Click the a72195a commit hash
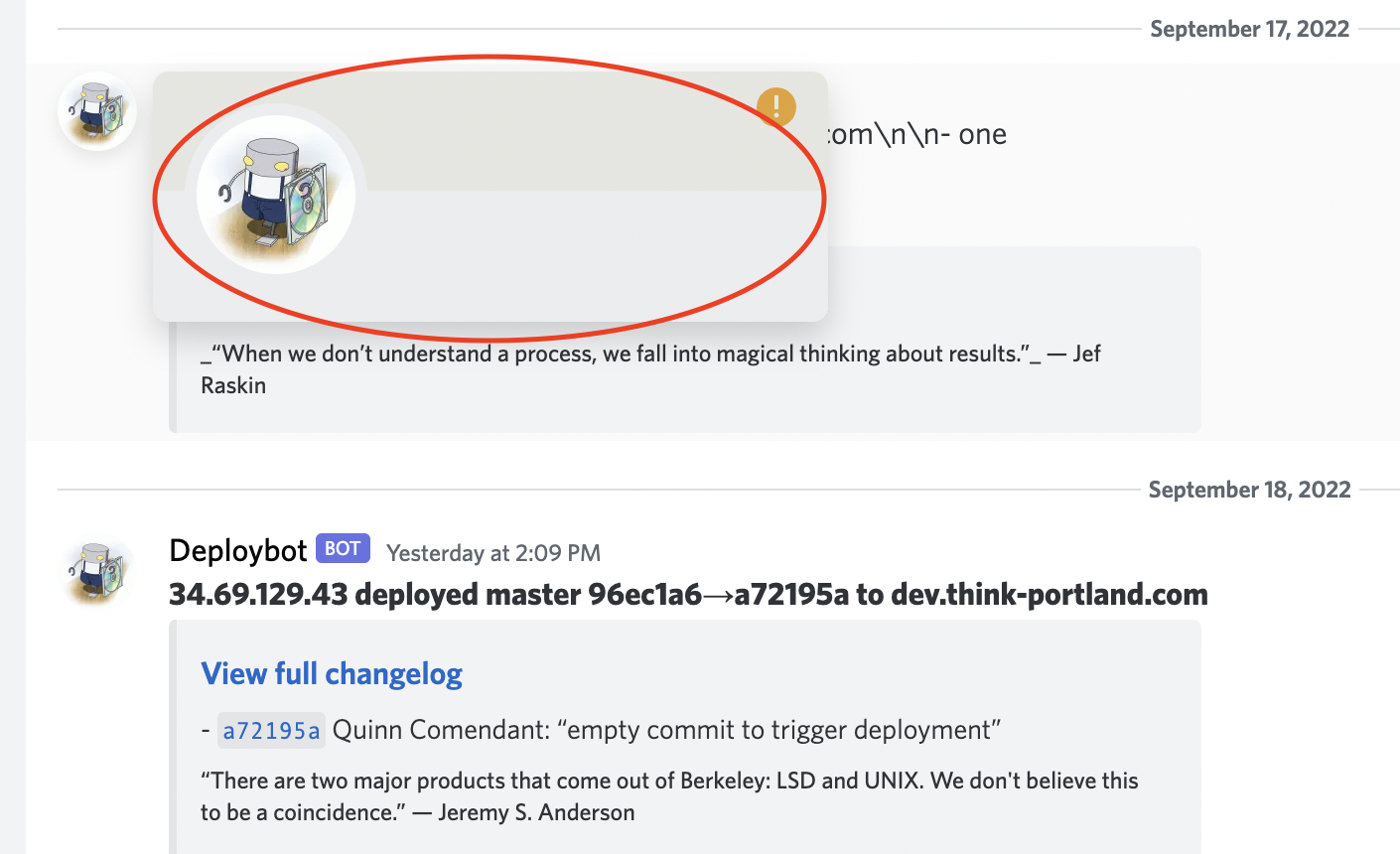The width and height of the screenshot is (1400, 854). tap(271, 730)
